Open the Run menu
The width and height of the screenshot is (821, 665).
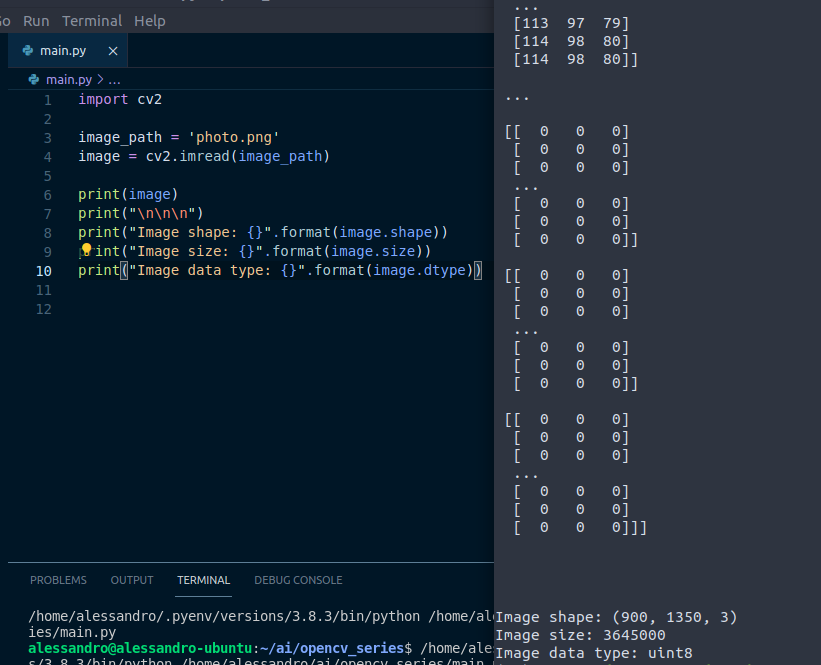tap(36, 20)
